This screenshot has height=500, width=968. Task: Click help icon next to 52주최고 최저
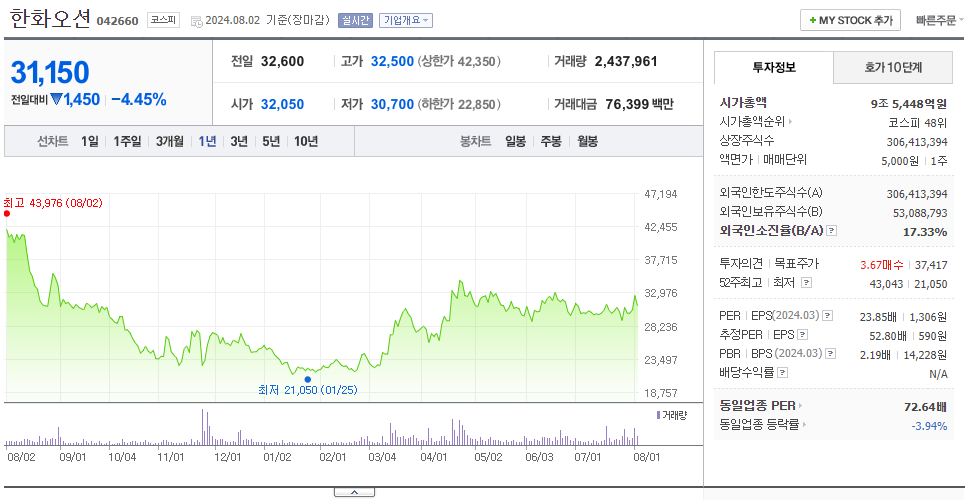(x=806, y=283)
